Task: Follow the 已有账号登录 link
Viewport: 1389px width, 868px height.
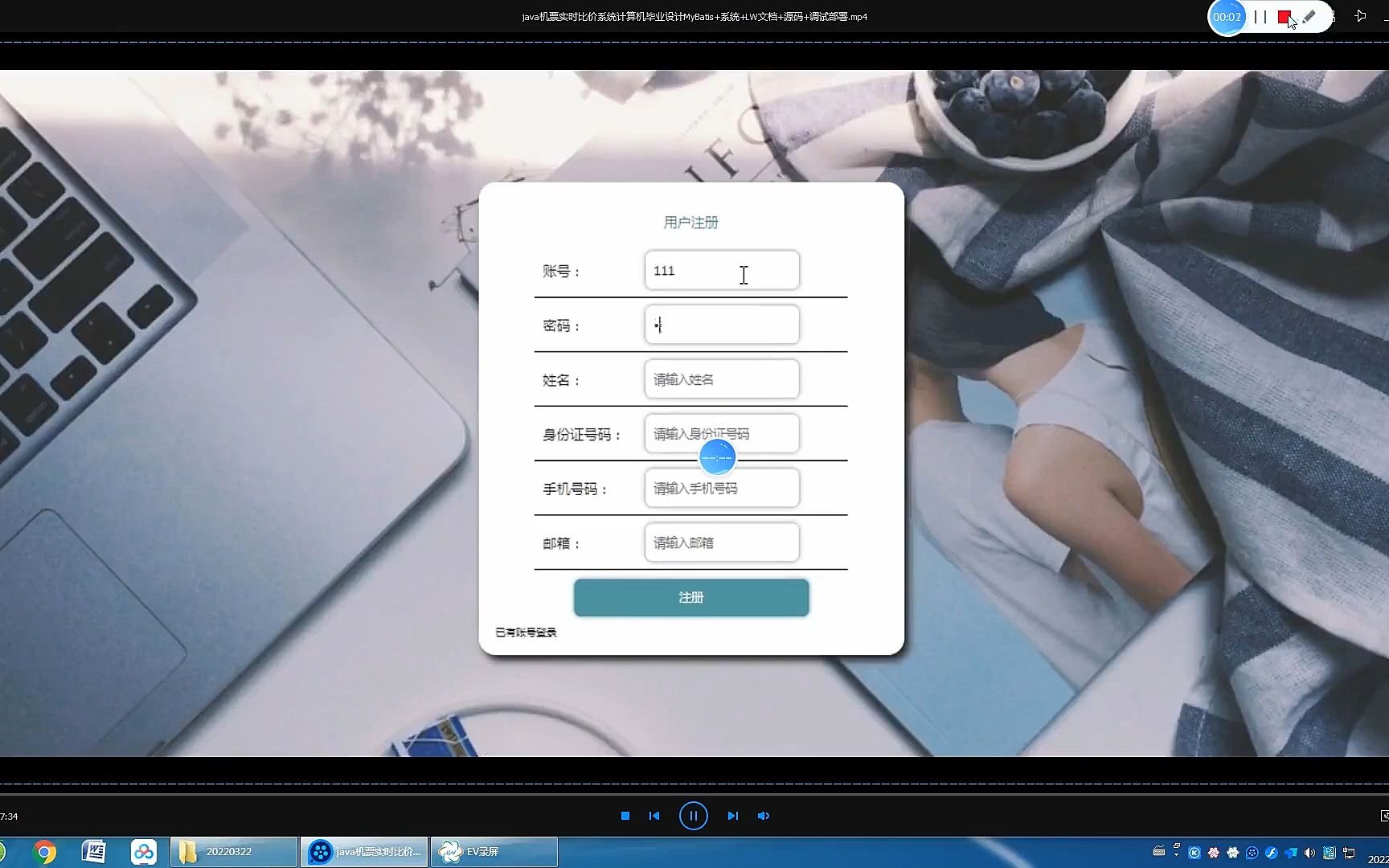Action: [x=526, y=633]
